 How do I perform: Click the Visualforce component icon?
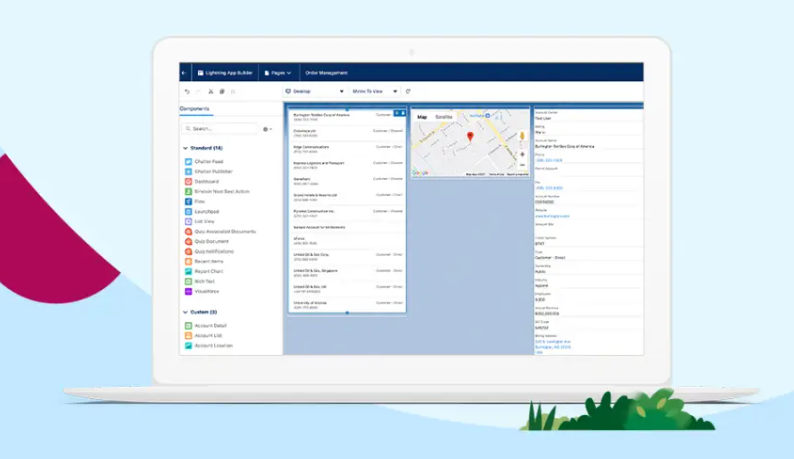188,291
